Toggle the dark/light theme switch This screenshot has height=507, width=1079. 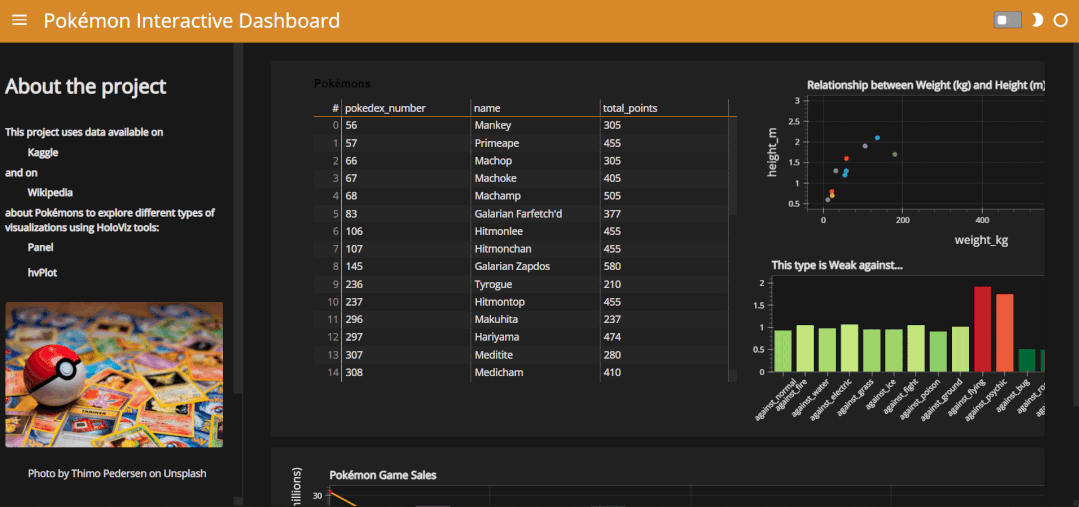1007,21
